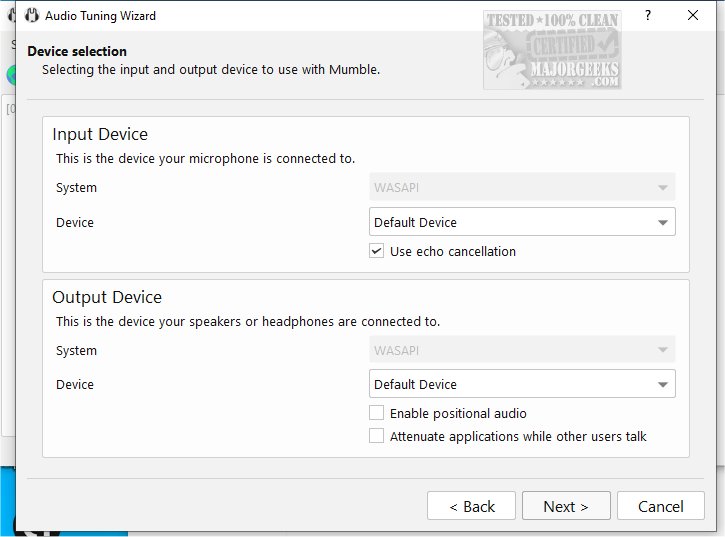Click the Device selection page heading
Screen dimensions: 725x537
tap(77, 51)
